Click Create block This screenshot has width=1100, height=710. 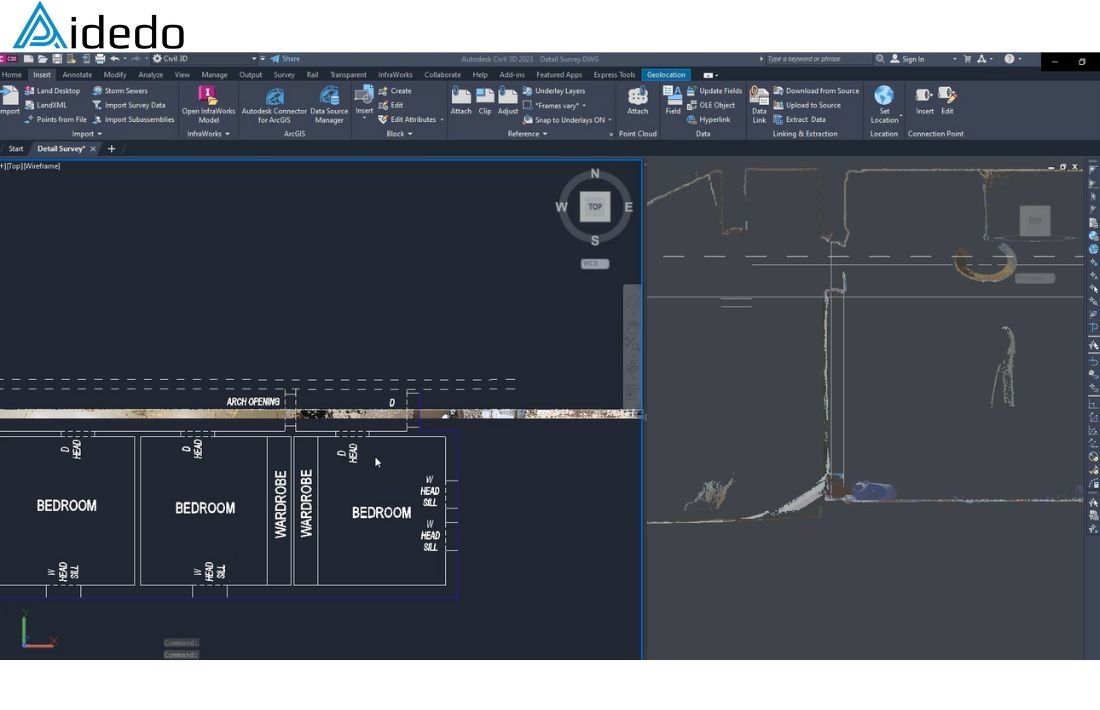pos(395,91)
